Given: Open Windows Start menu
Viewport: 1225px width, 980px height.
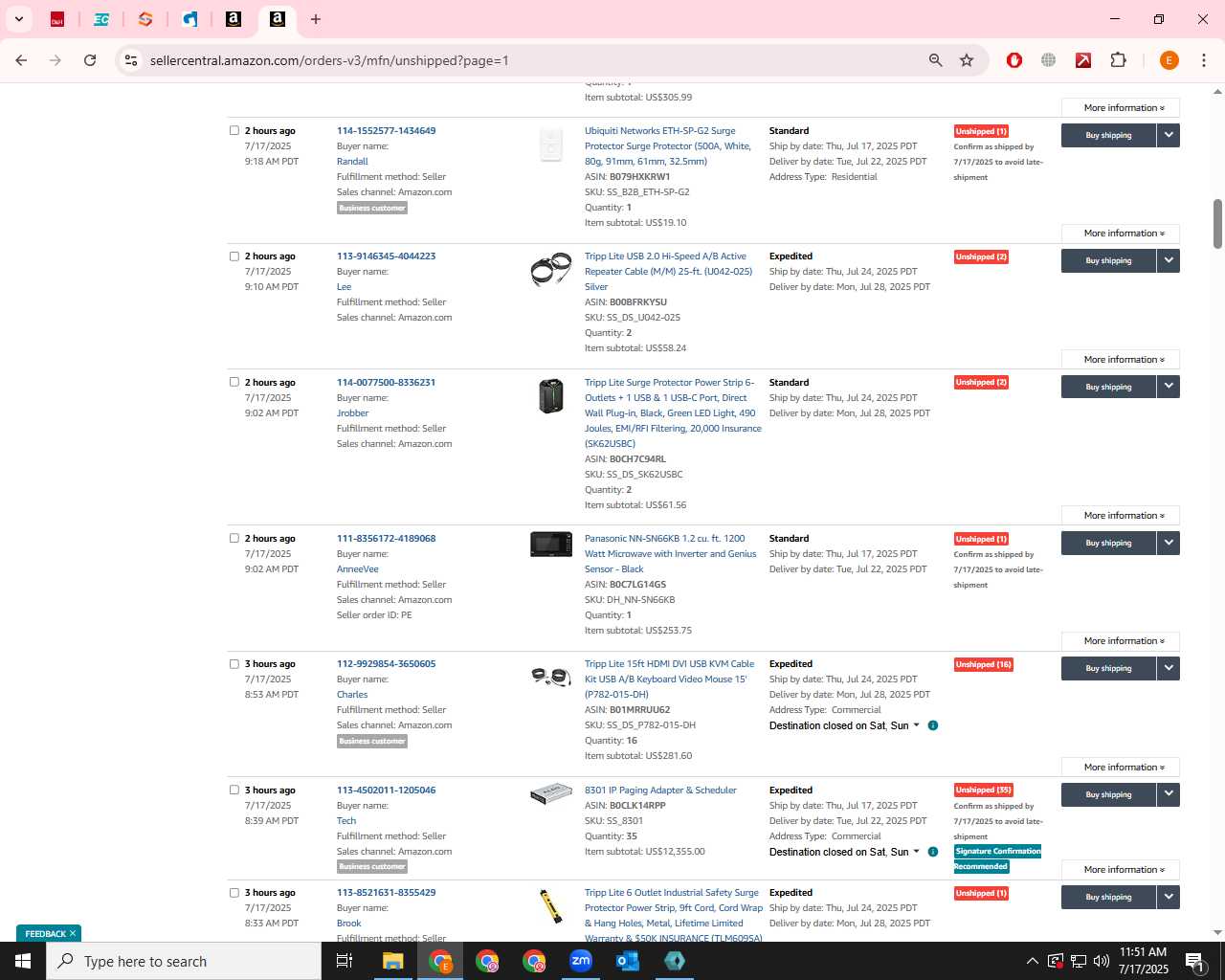Looking at the screenshot, I should coord(23,961).
